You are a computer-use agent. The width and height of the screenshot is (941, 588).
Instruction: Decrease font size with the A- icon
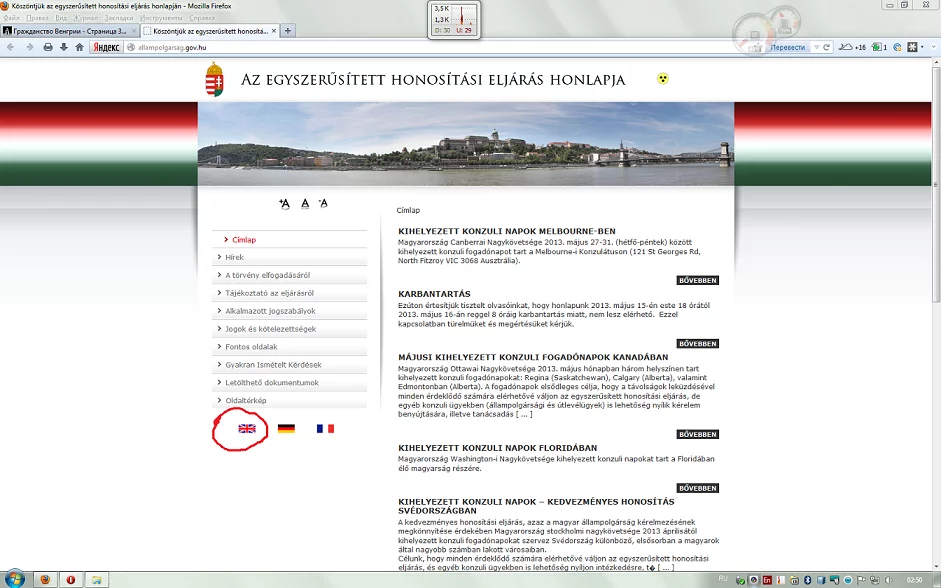pyautogui.click(x=322, y=204)
